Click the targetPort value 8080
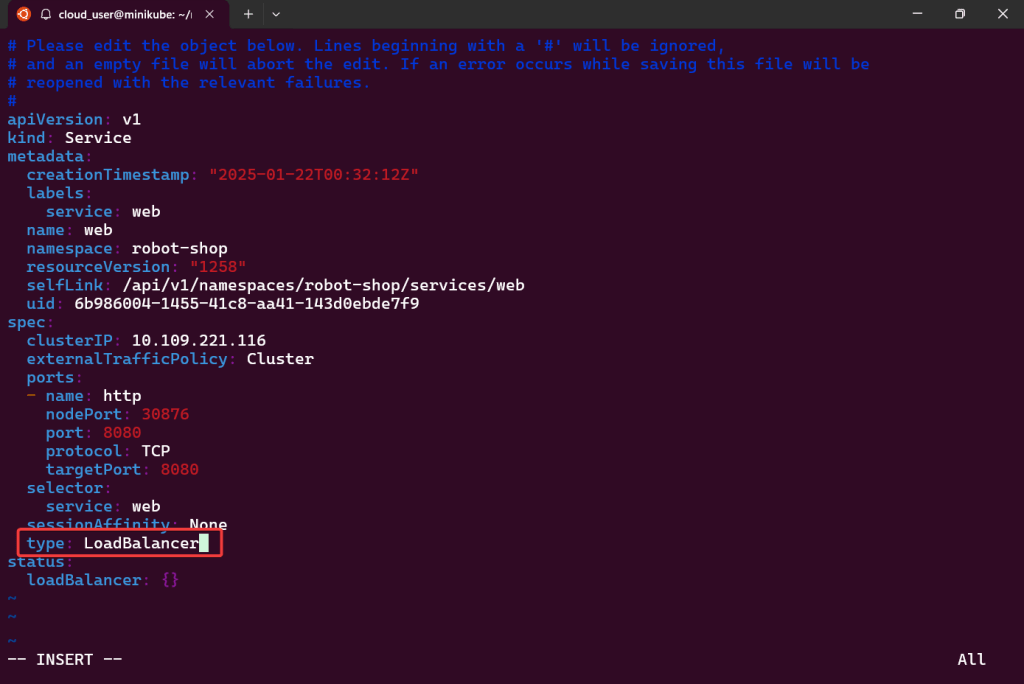 coord(179,469)
